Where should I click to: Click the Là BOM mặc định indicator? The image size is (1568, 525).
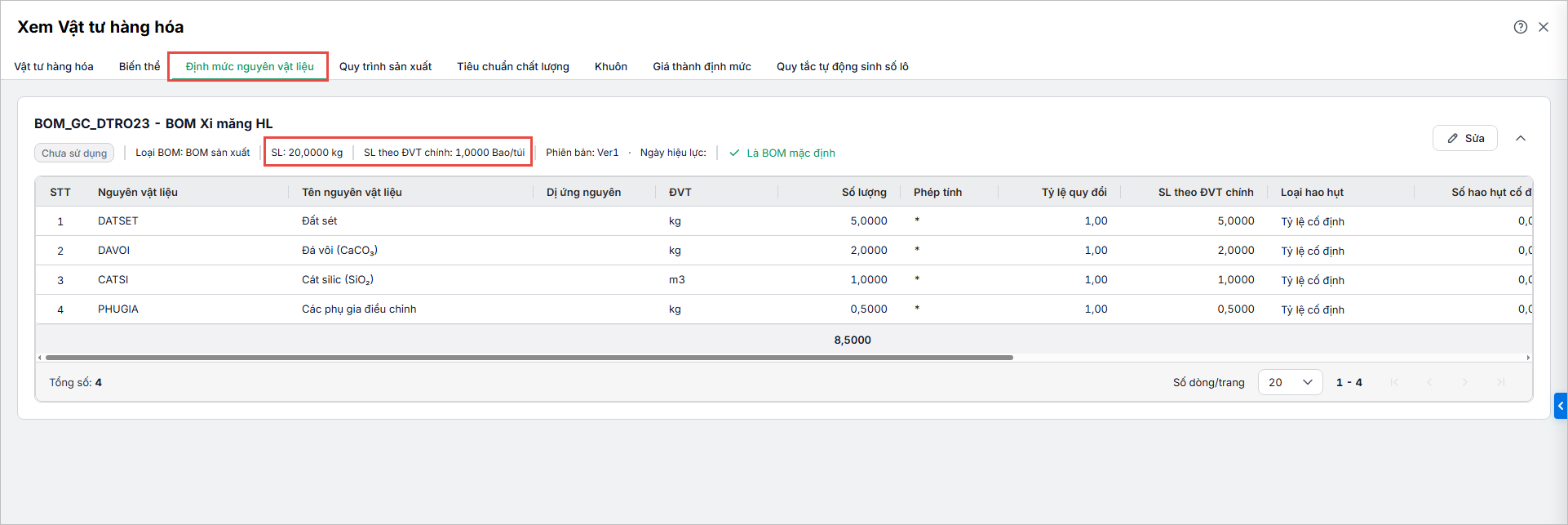(x=782, y=153)
